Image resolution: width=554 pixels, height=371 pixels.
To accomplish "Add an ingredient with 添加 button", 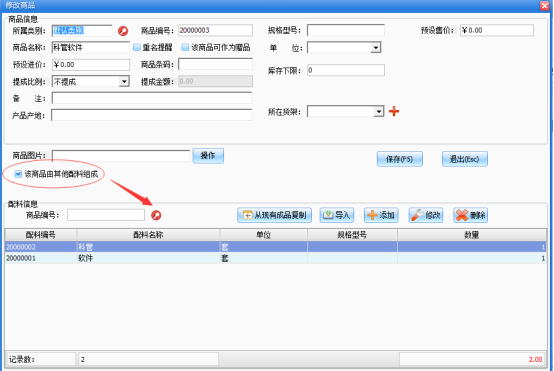I will coord(381,215).
